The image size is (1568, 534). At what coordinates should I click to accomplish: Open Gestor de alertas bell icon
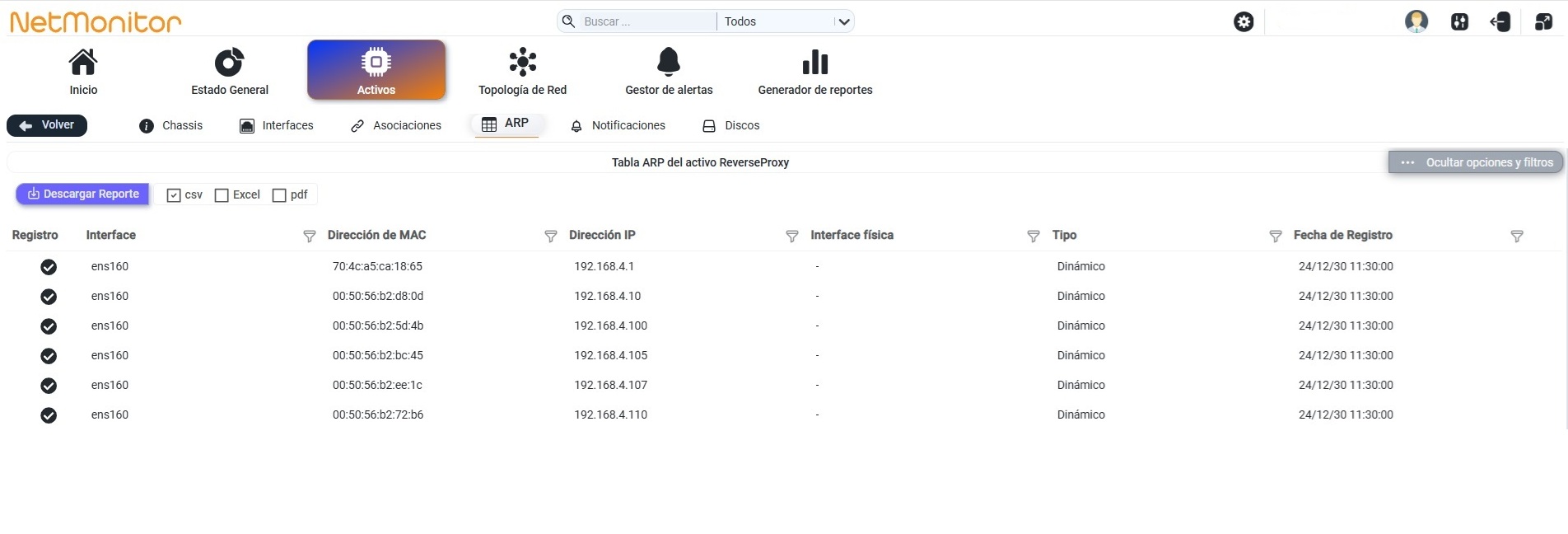(669, 62)
